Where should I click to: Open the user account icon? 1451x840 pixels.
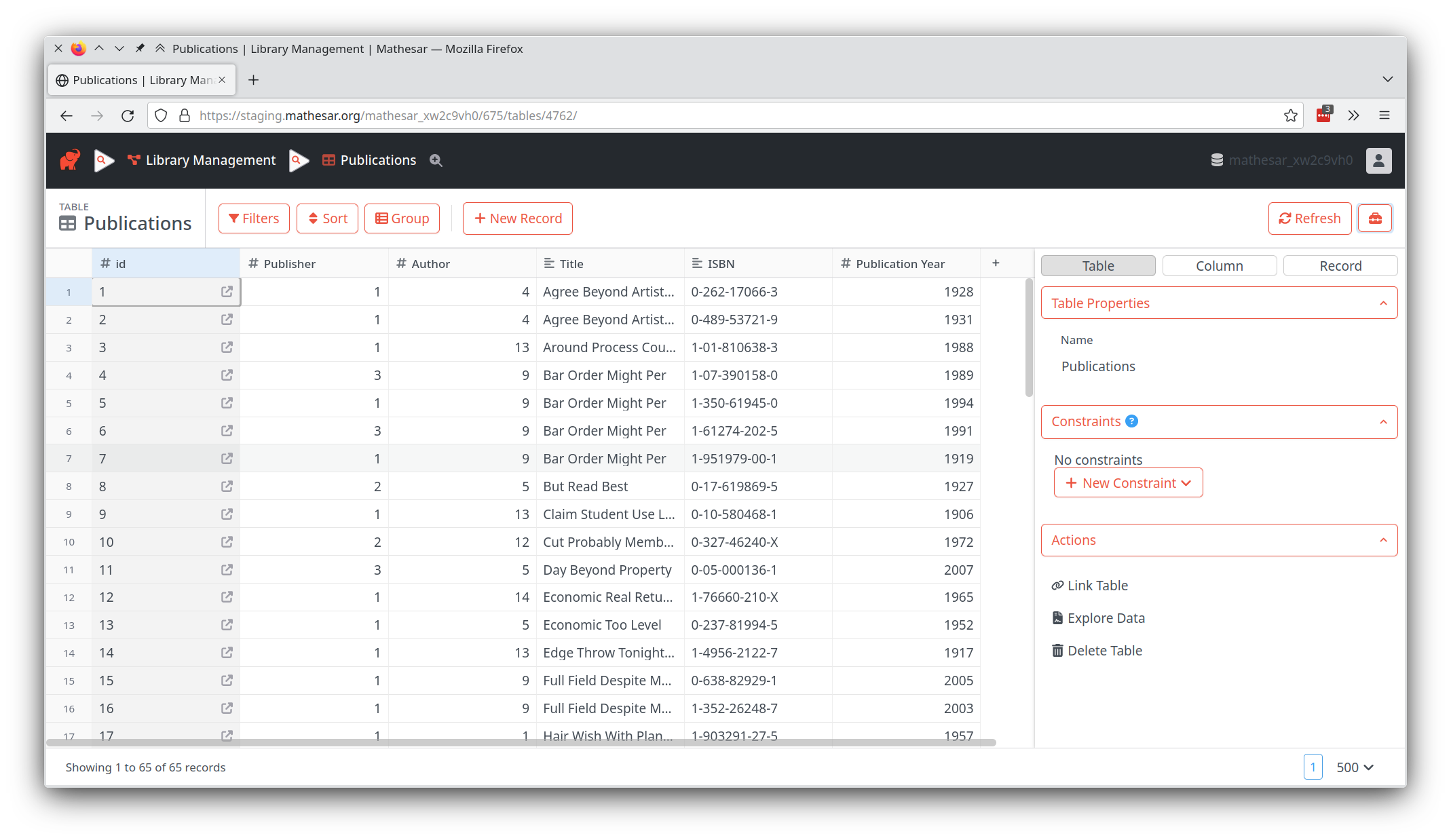tap(1378, 160)
